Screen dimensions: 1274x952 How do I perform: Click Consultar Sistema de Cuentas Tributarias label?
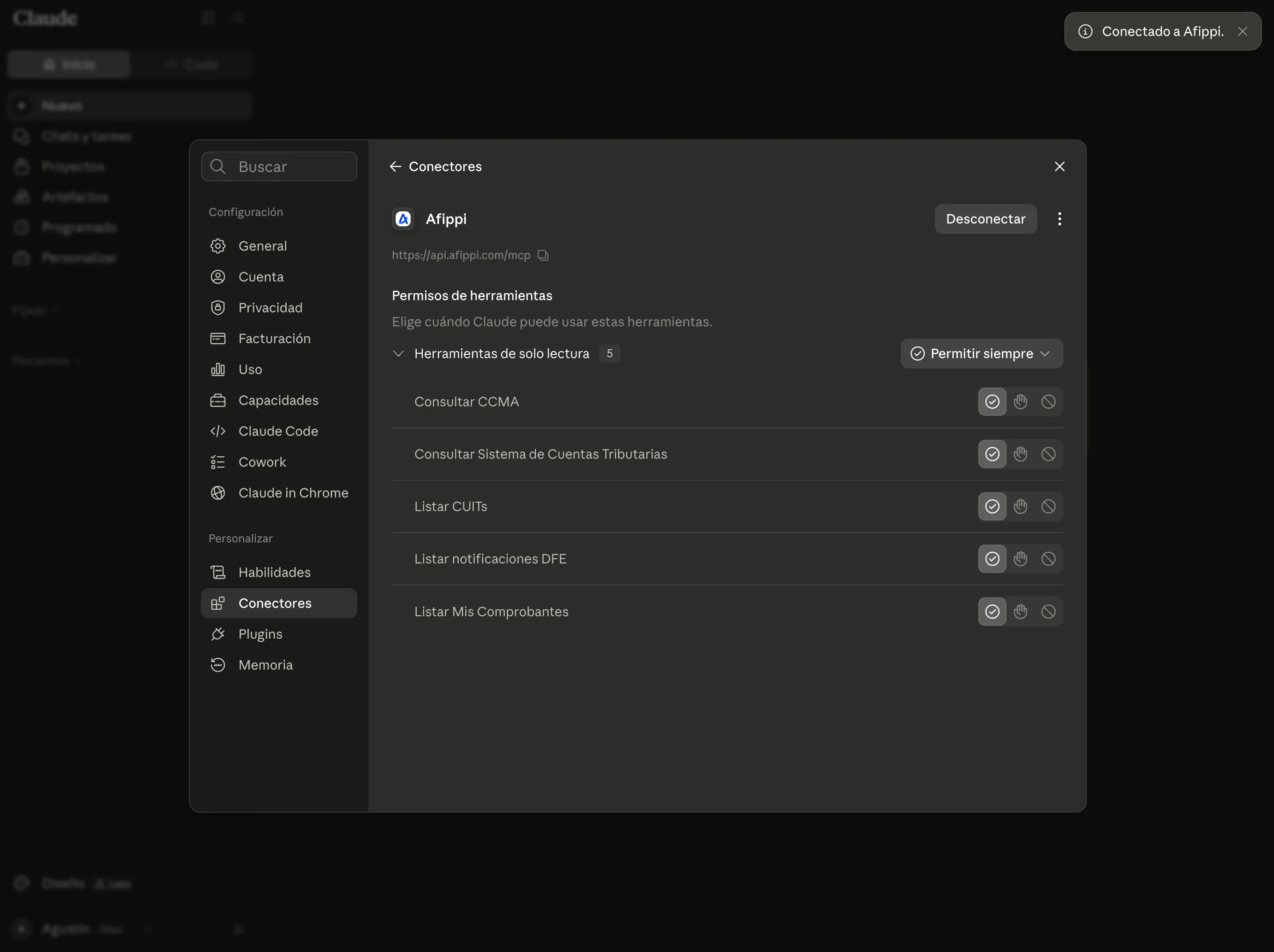click(x=541, y=454)
